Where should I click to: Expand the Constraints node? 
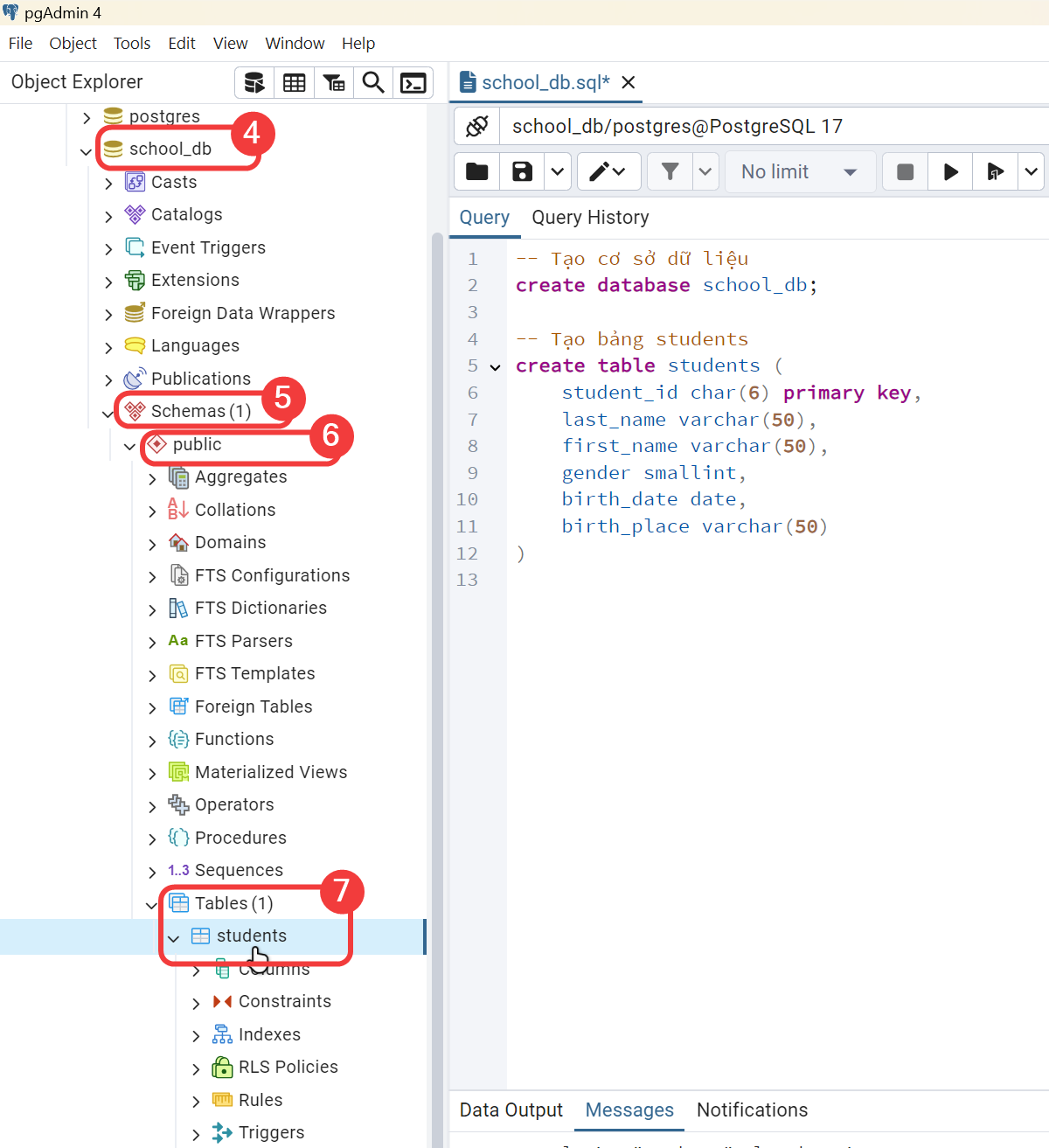(196, 1004)
